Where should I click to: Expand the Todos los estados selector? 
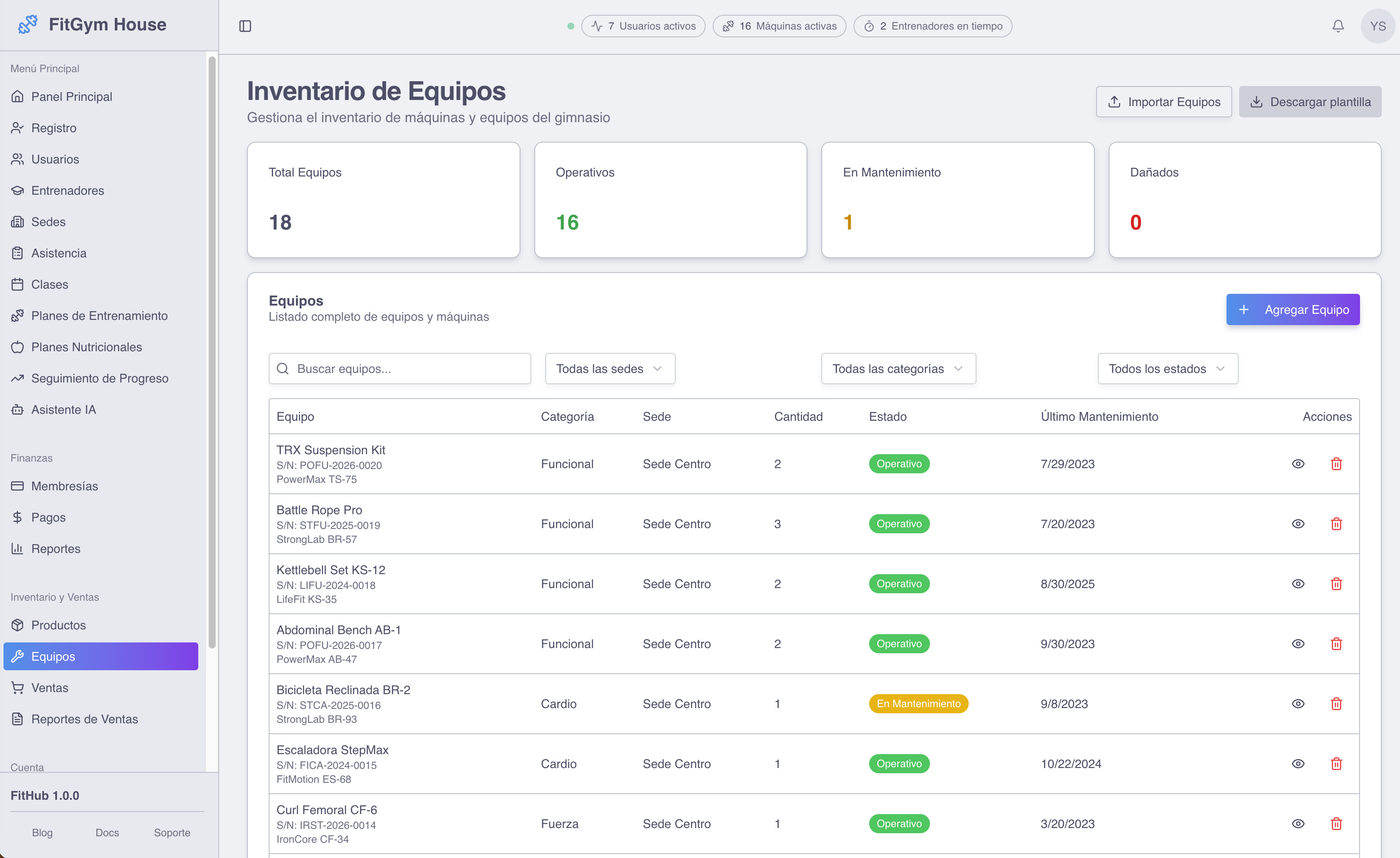pos(1168,369)
